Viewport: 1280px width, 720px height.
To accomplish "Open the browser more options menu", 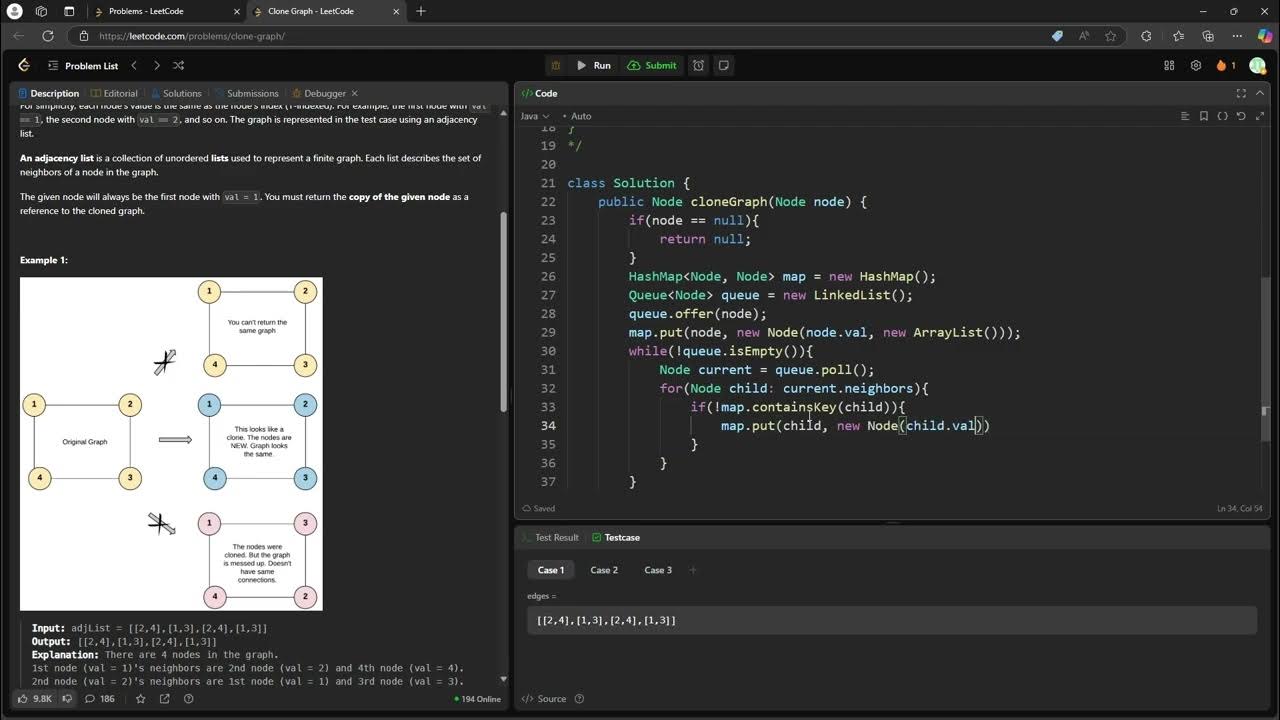I will [x=1238, y=36].
